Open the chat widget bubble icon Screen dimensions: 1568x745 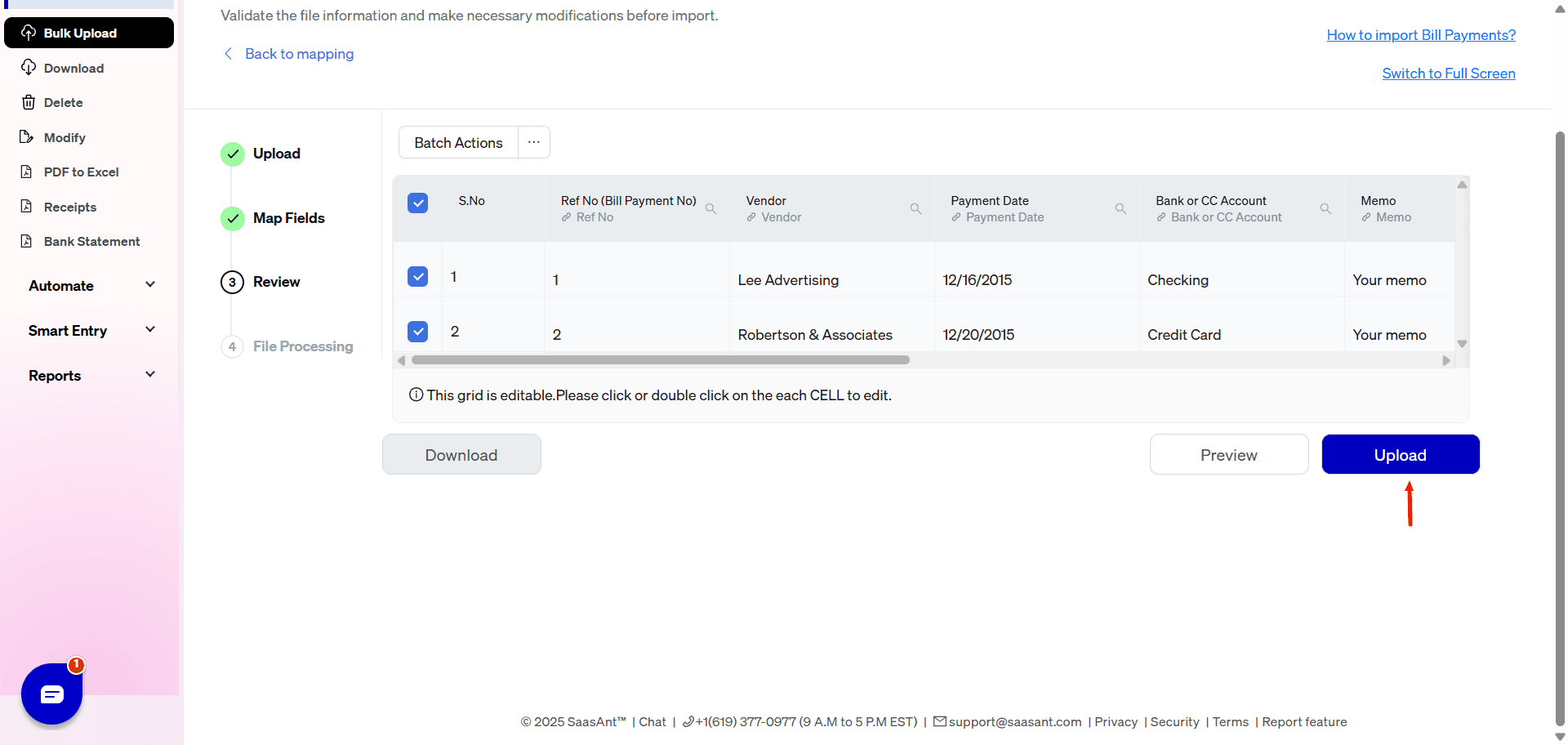tap(51, 694)
